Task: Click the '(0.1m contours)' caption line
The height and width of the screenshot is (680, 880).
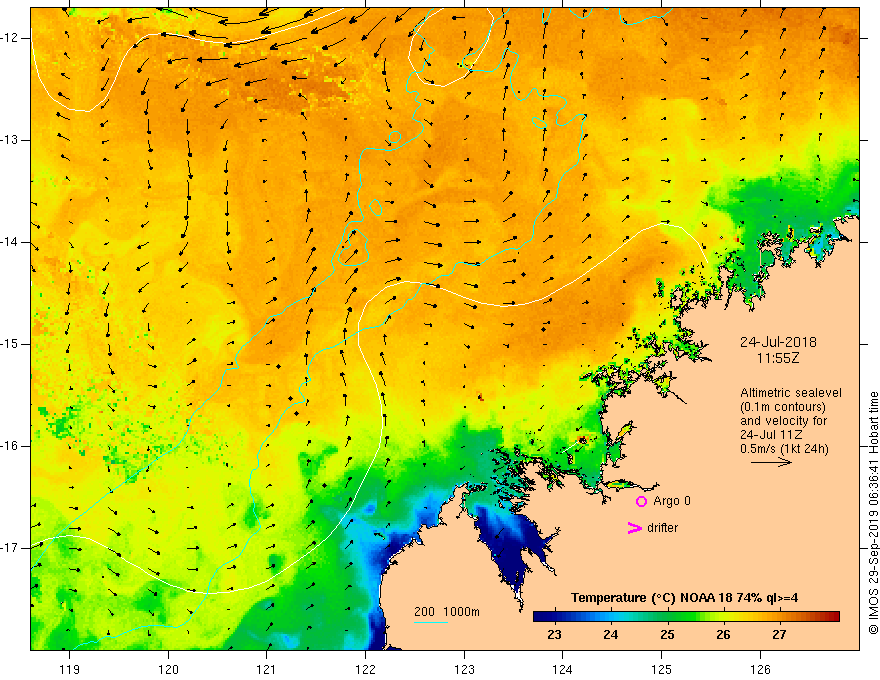Action: click(783, 407)
